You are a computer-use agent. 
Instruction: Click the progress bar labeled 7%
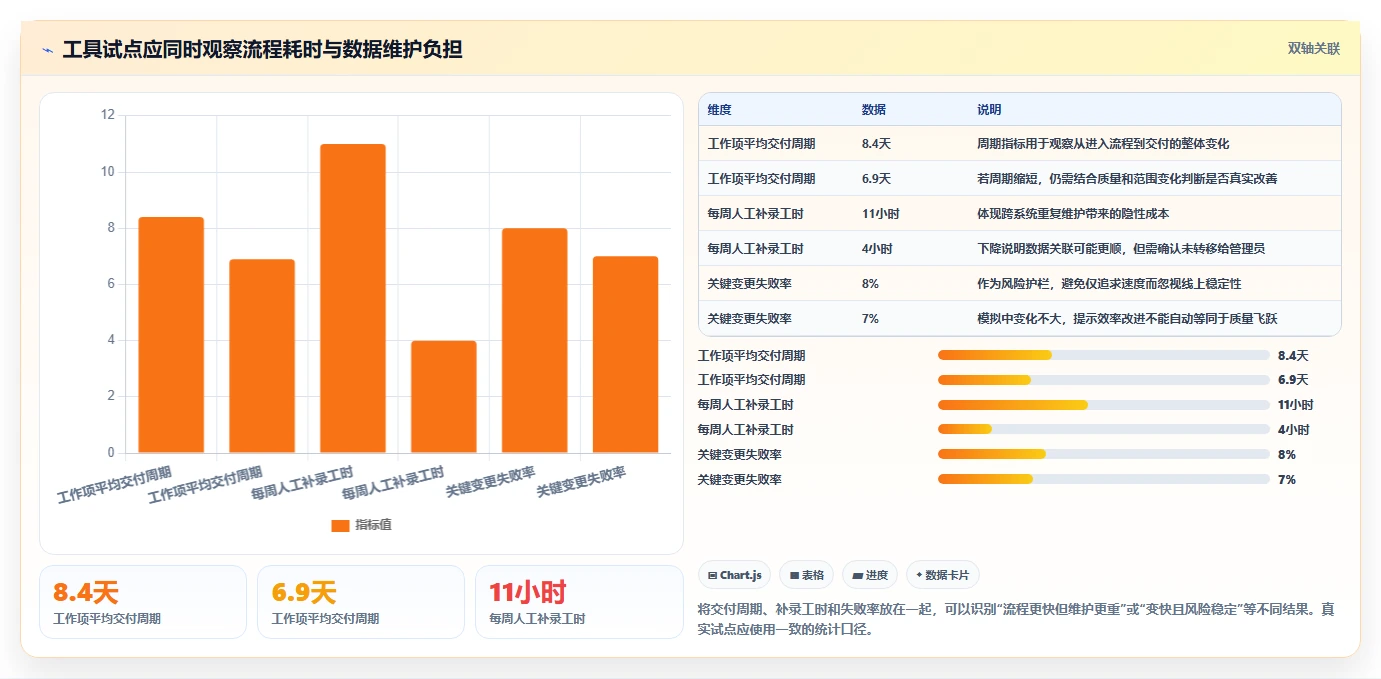tap(1104, 479)
